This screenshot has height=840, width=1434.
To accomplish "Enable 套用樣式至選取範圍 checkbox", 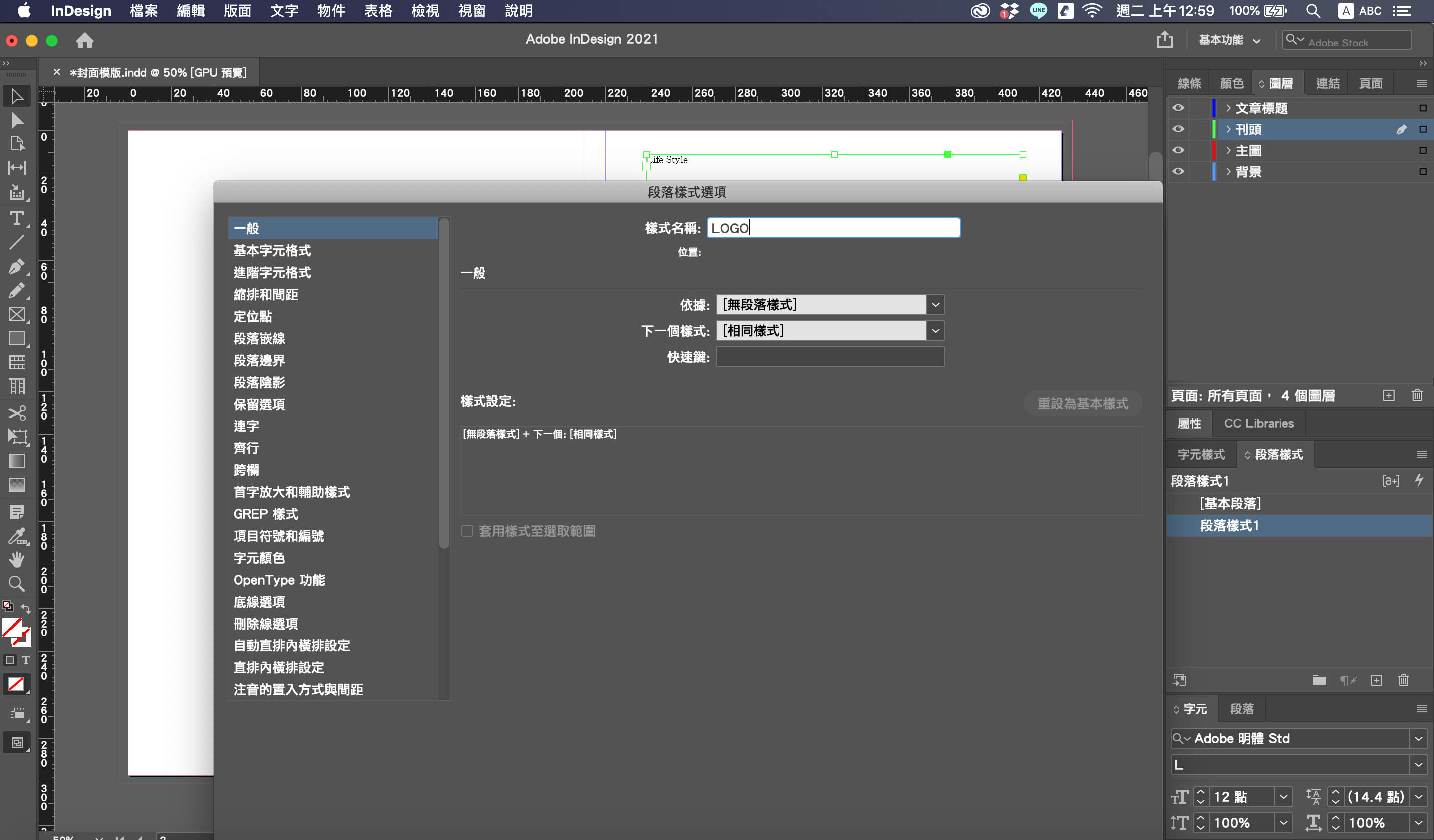I will pos(467,531).
